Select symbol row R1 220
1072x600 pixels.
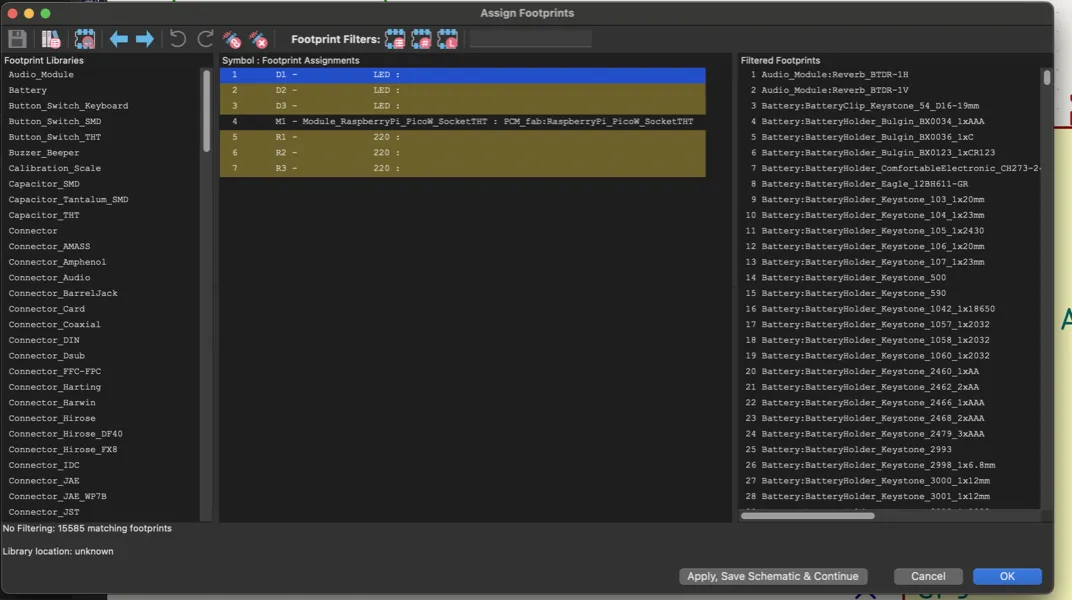[462, 137]
